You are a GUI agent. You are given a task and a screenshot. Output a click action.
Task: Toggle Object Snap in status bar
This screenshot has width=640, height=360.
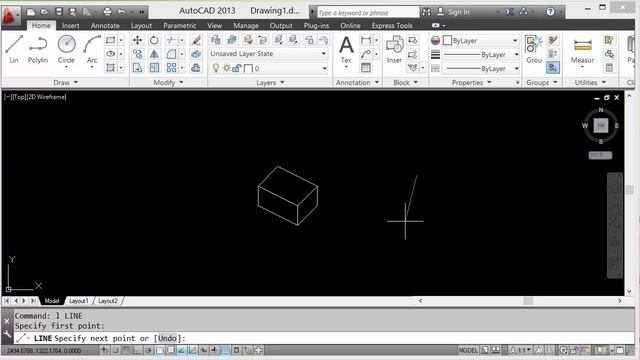point(160,350)
